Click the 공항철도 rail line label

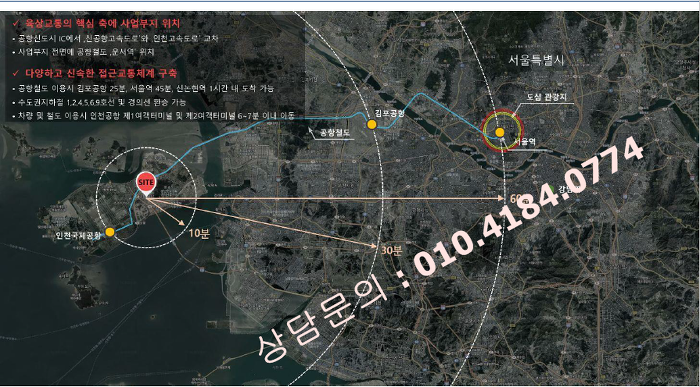pos(335,133)
